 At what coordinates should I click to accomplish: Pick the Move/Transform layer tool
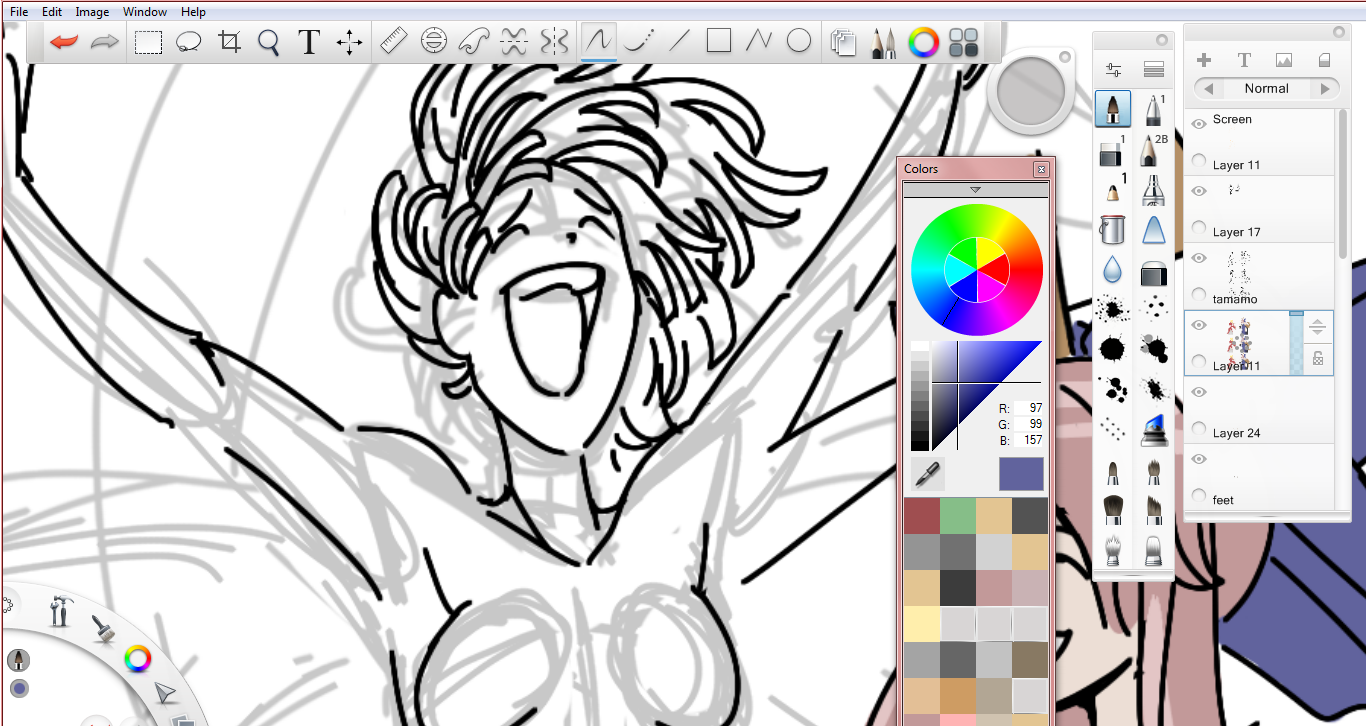coord(349,42)
